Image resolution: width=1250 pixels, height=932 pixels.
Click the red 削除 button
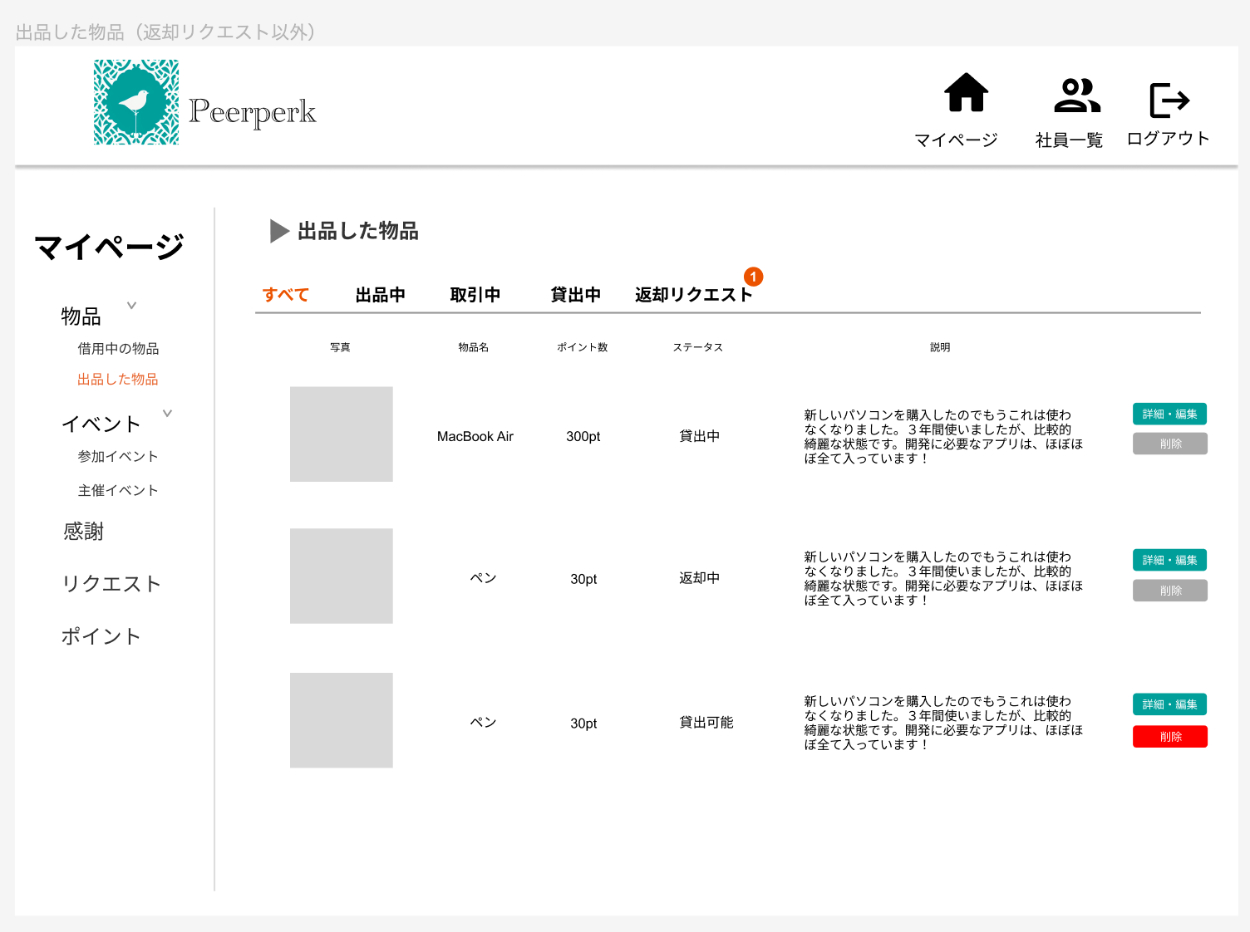click(x=1170, y=737)
